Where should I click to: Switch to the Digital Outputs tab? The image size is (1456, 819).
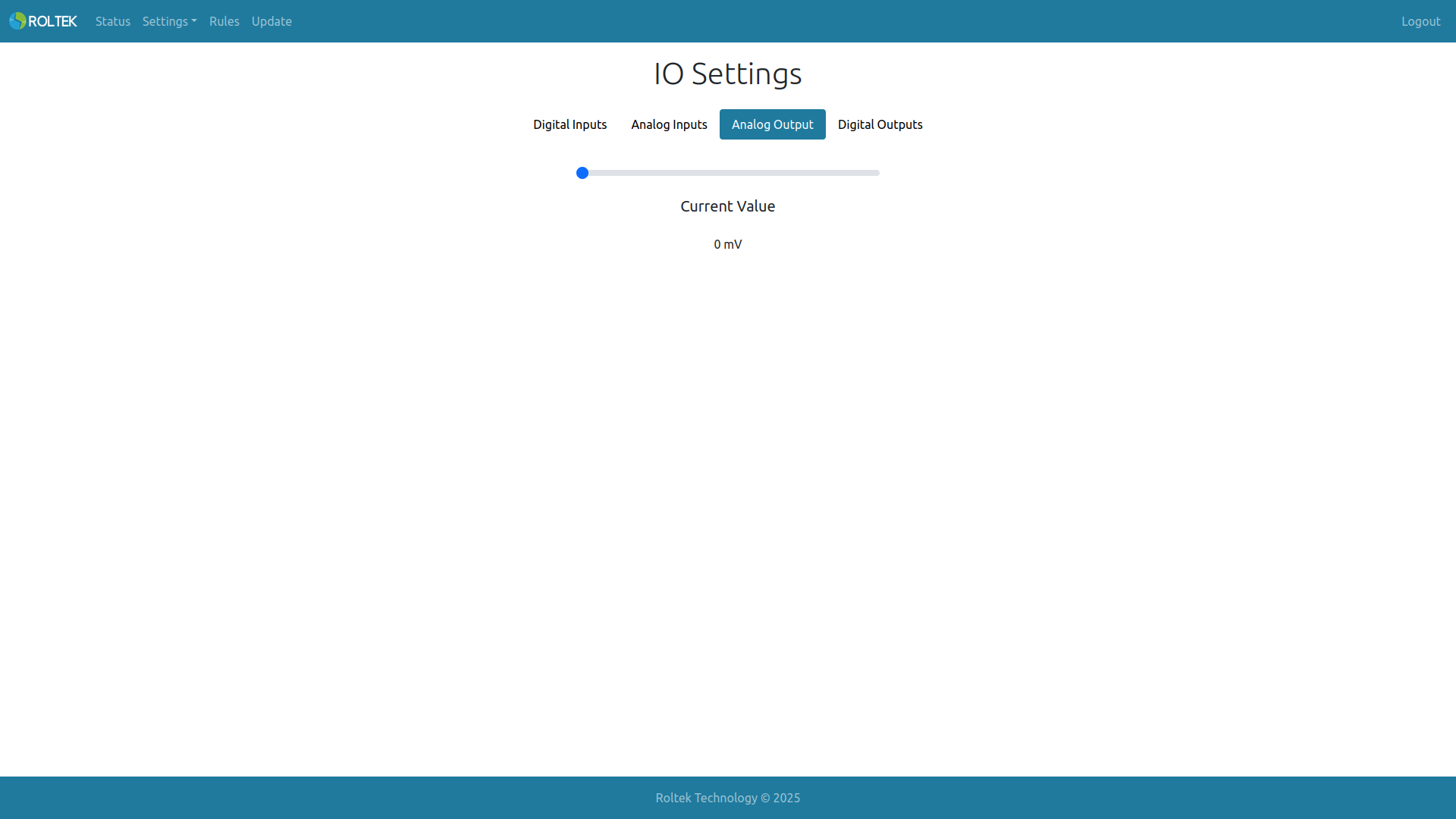(x=880, y=124)
